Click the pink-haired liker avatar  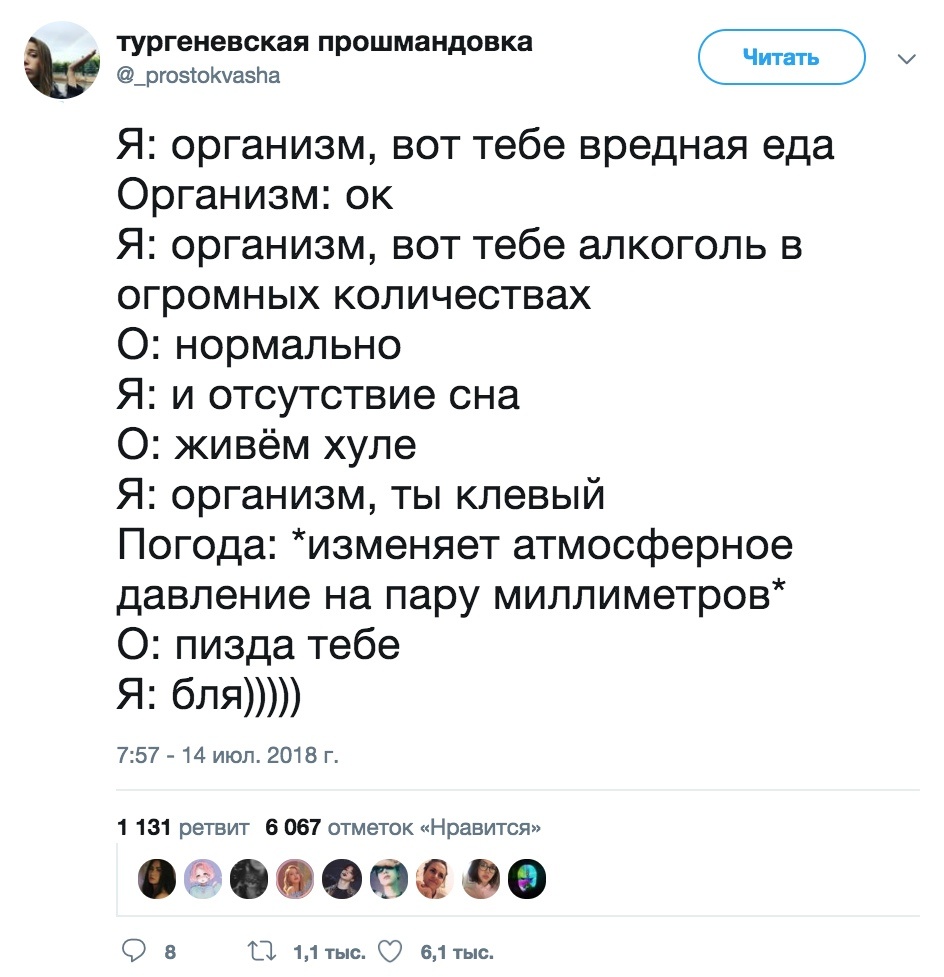tap(204, 881)
